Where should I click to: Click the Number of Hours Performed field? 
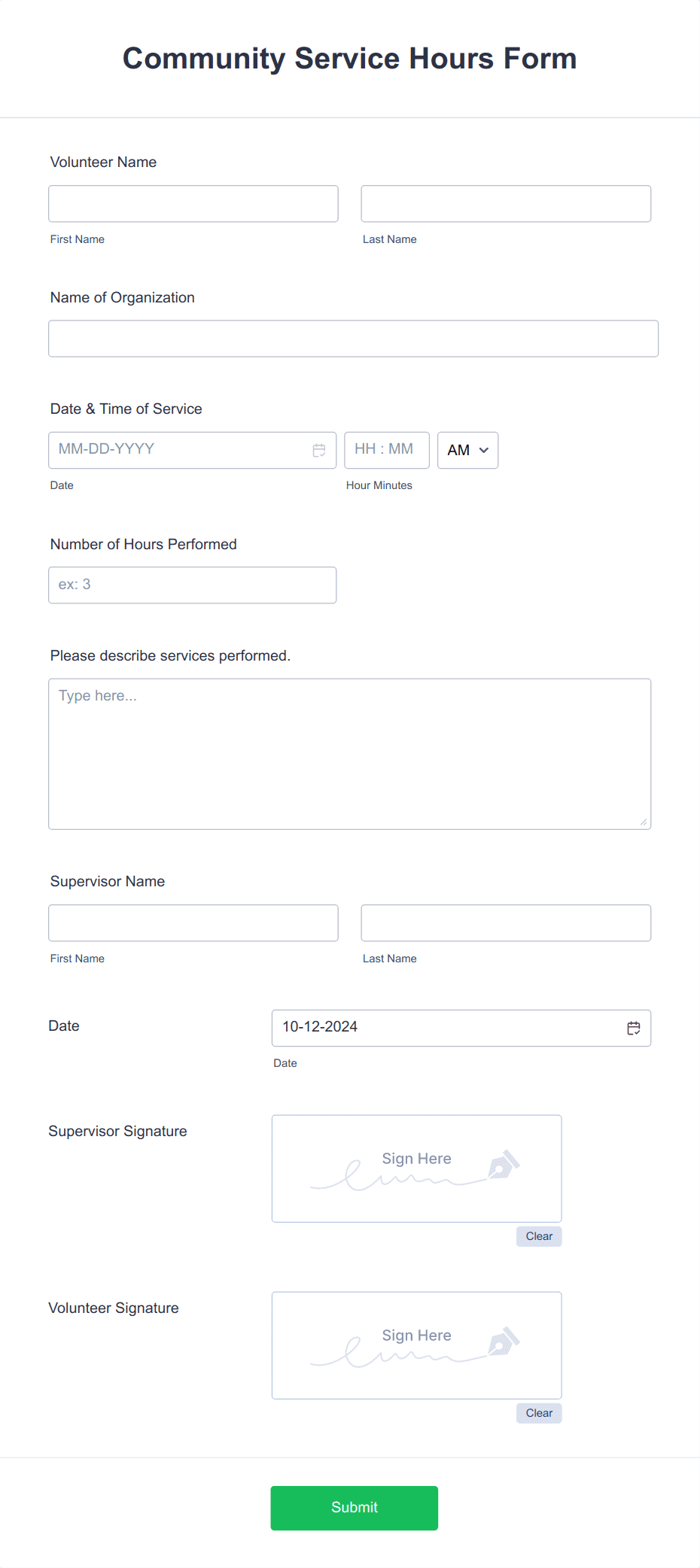click(x=192, y=585)
